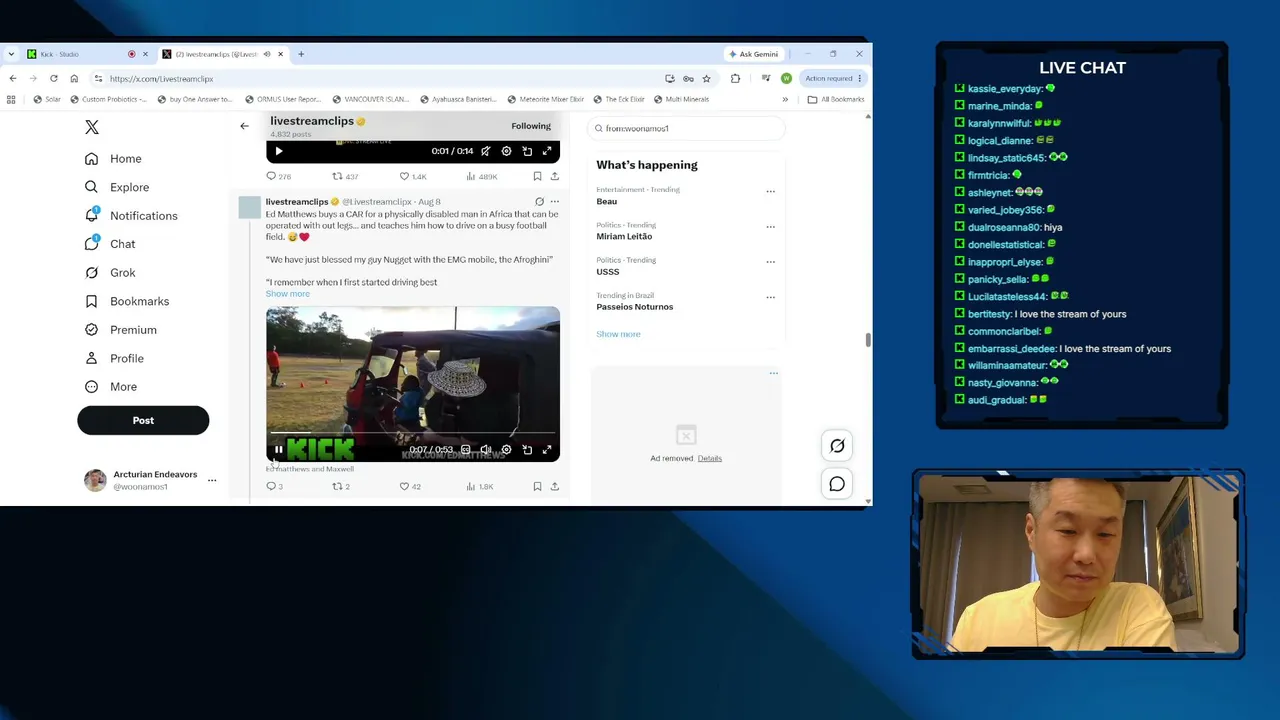Viewport: 1280px width, 720px height.
Task: Repost the post with 2 reposts
Action: pos(341,487)
